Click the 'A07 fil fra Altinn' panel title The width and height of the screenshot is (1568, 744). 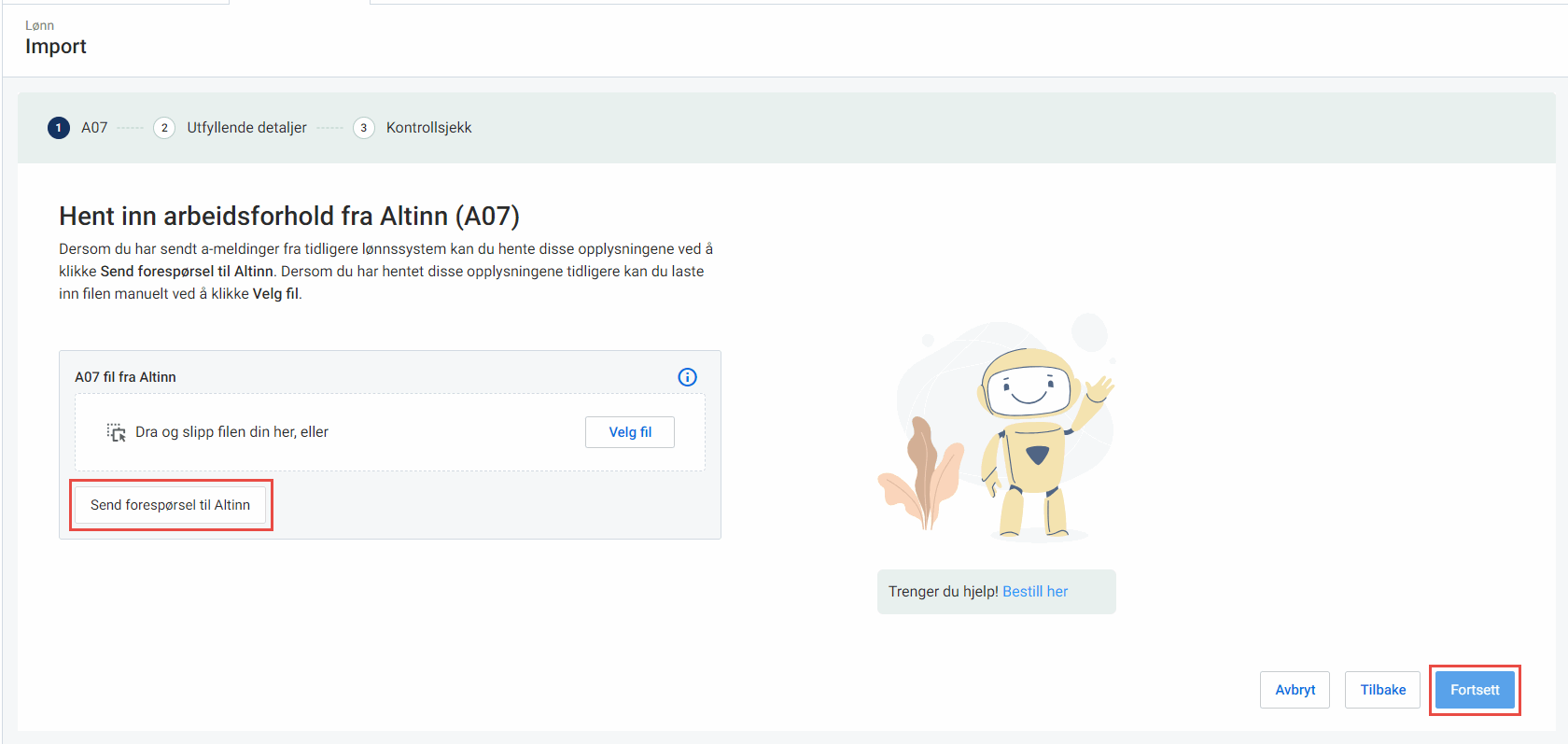(x=125, y=377)
